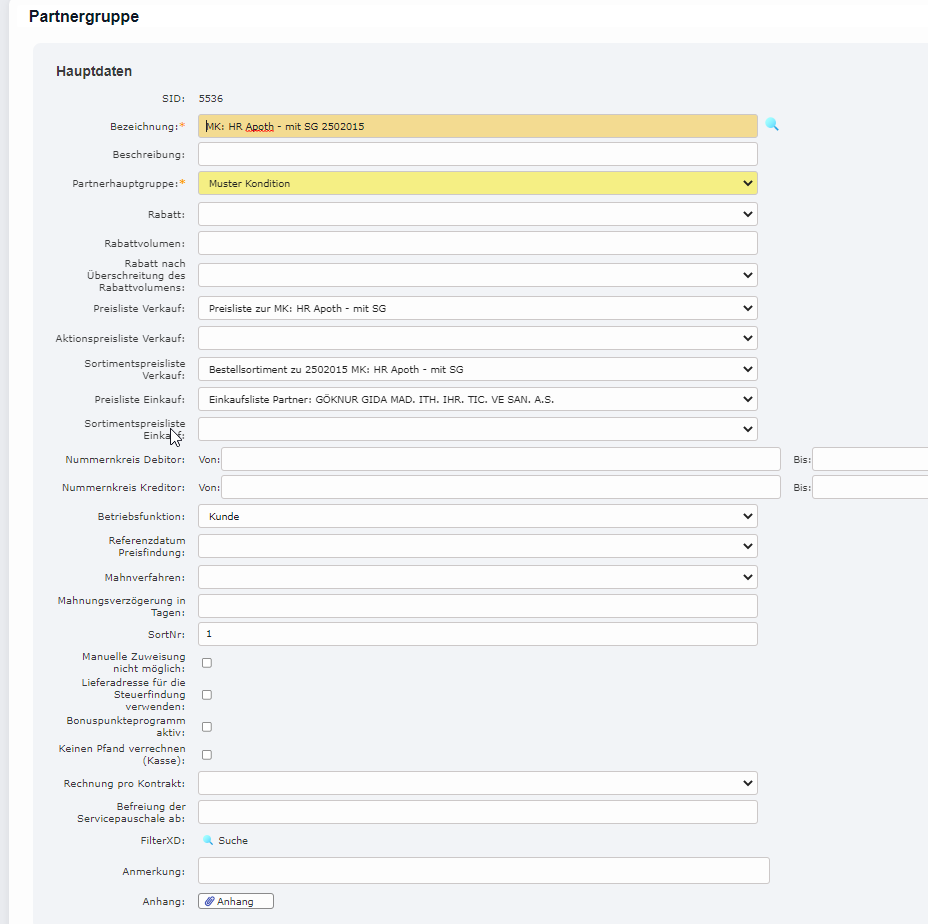
Task: Open the Betriebsfunktion dropdown showing Kunde
Action: (477, 516)
